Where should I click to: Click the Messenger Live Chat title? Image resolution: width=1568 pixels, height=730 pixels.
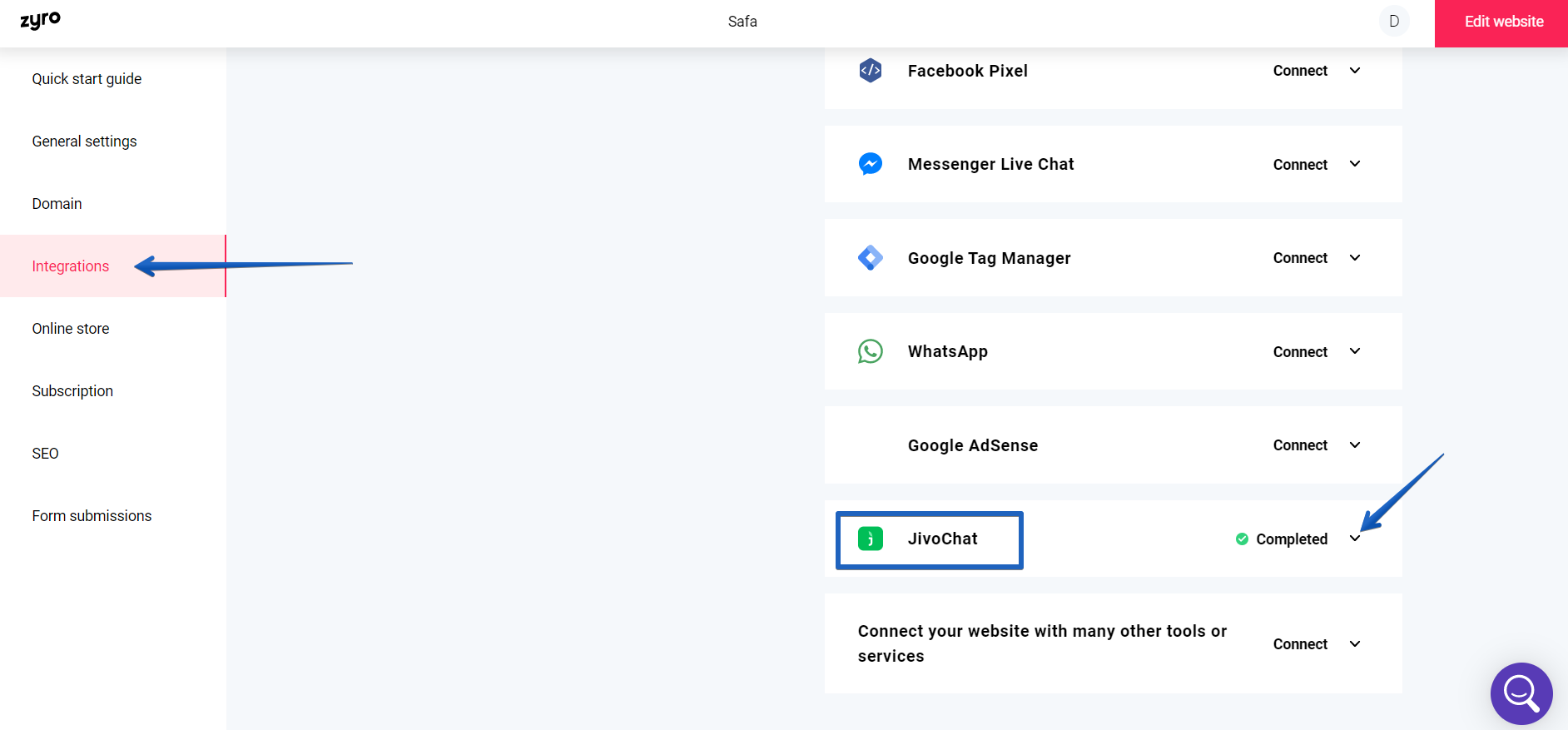point(991,164)
